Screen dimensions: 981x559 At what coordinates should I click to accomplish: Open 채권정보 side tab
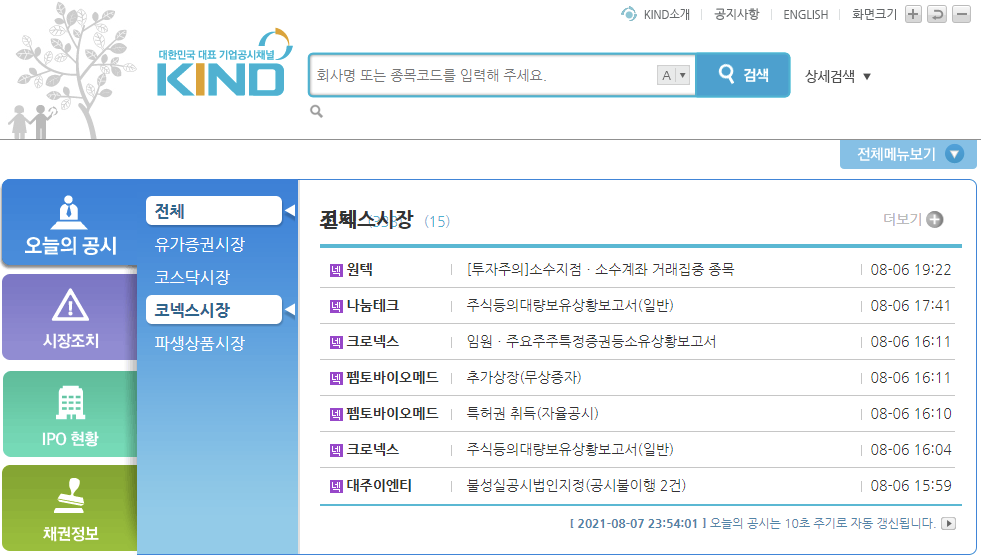pyautogui.click(x=70, y=508)
